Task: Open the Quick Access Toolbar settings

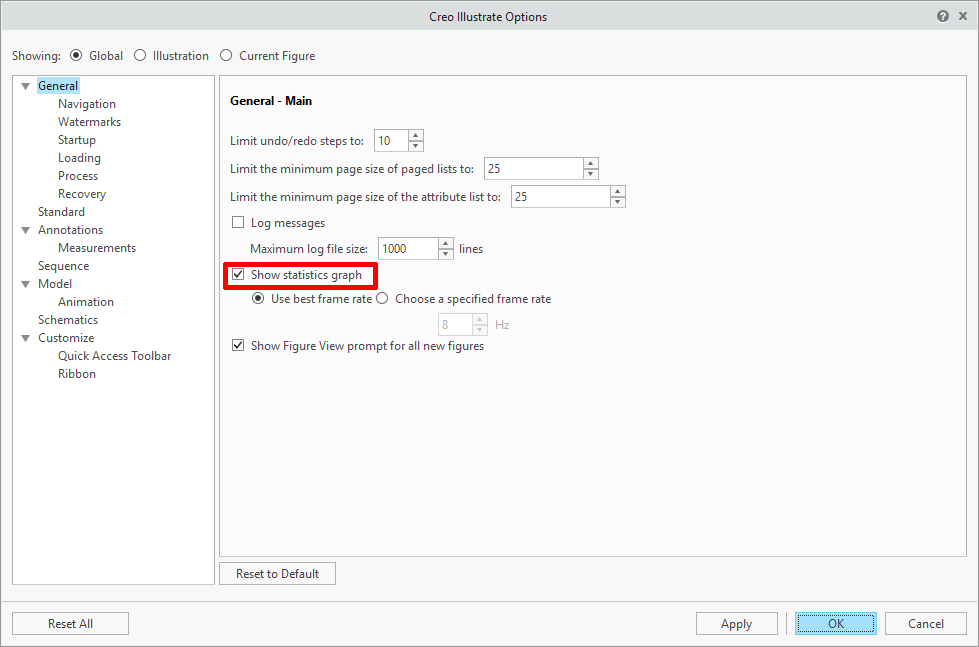Action: pos(115,356)
